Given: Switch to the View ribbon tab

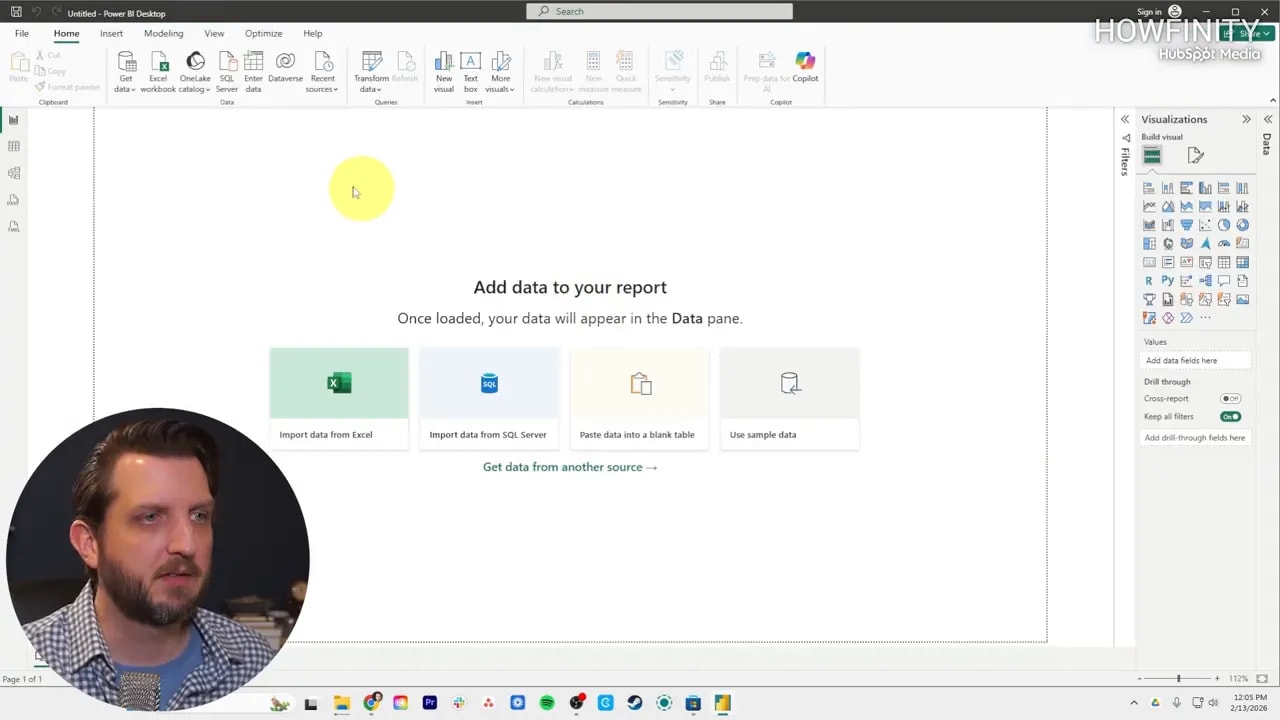Looking at the screenshot, I should coord(214,33).
